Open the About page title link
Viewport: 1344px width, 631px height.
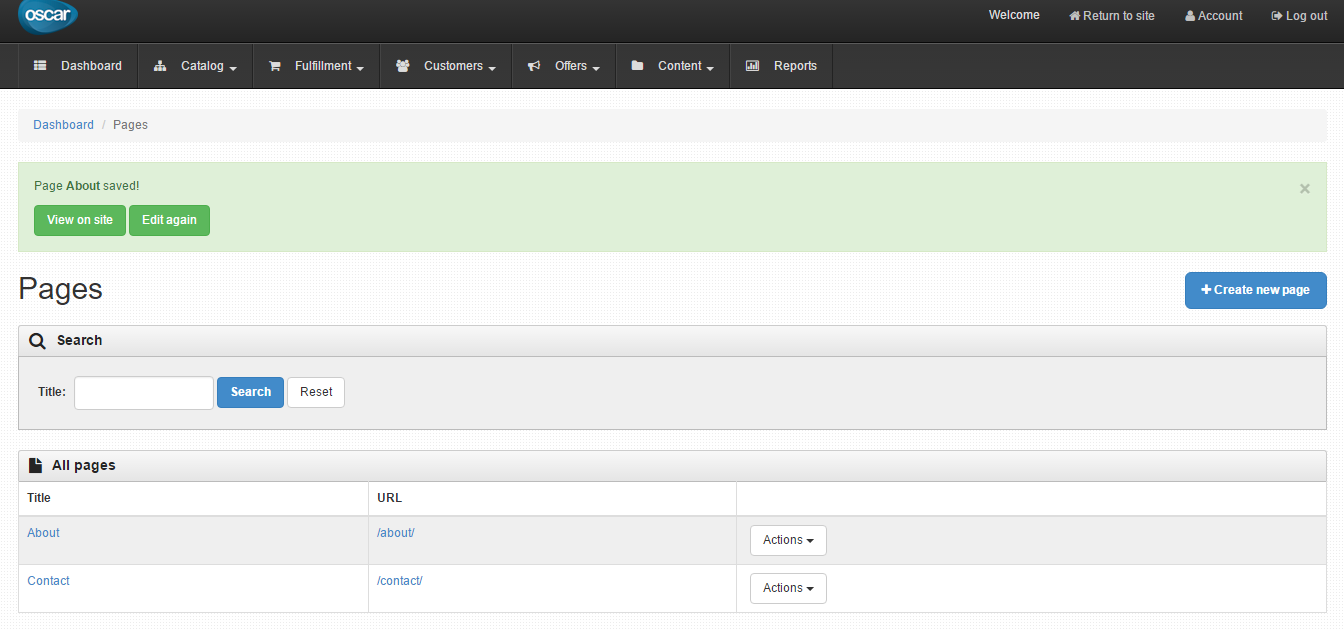43,533
